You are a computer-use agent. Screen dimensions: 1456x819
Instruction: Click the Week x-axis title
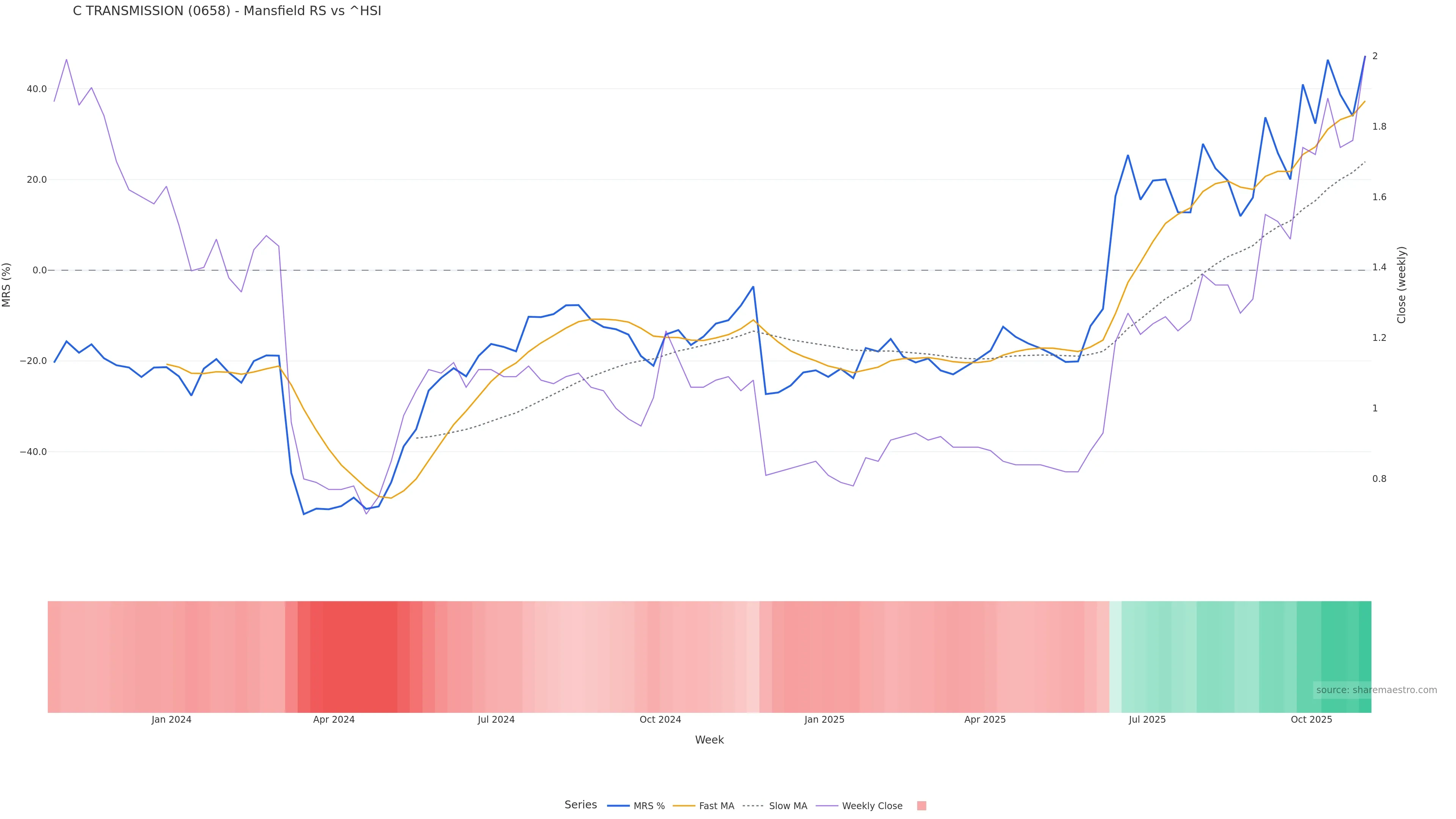[x=709, y=740]
